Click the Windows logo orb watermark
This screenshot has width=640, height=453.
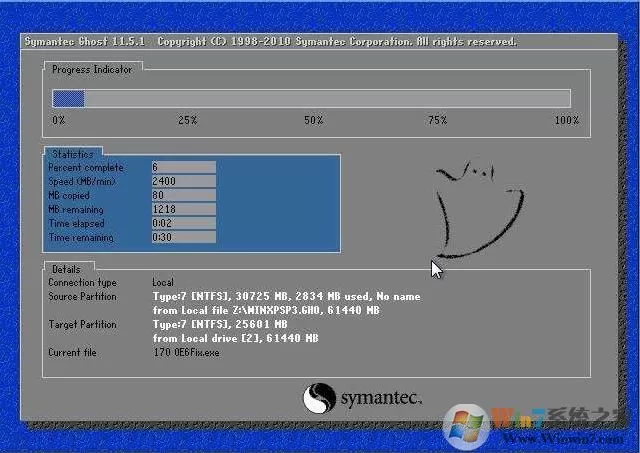pos(466,427)
